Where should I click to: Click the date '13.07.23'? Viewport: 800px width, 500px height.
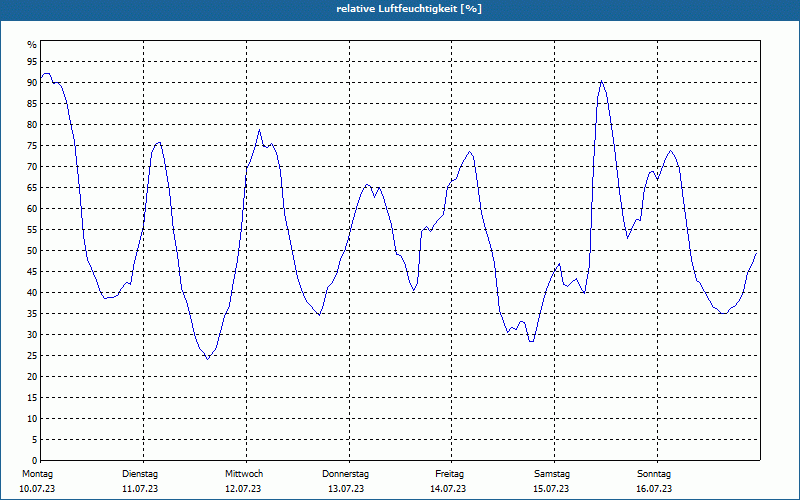(346, 489)
